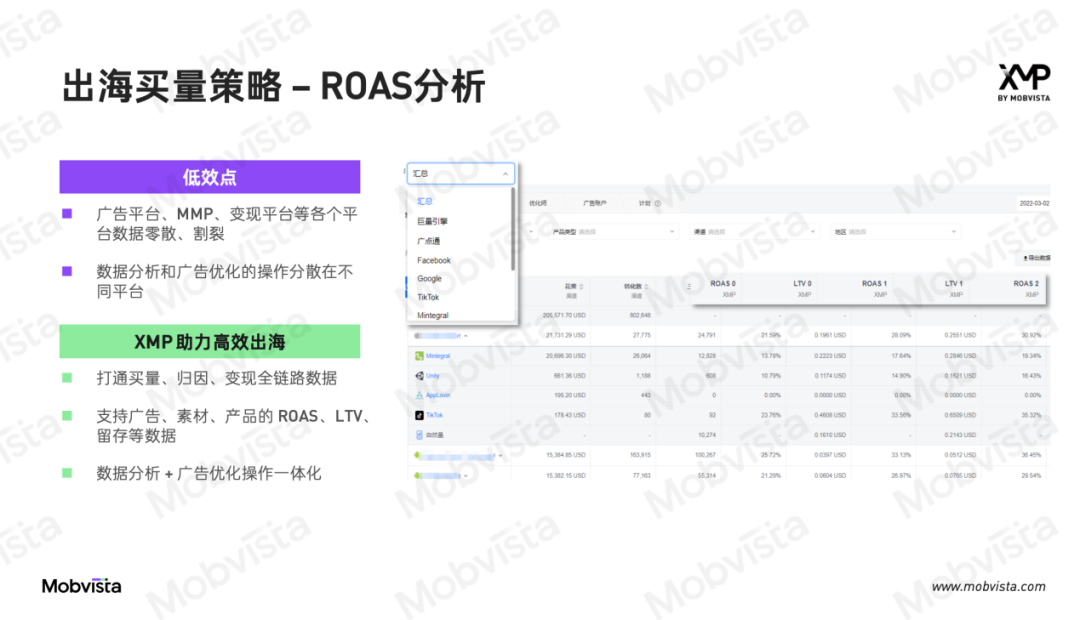This screenshot has height=620, width=1080.
Task: Expand the 15,382.15 USD app row
Action: click(466, 475)
